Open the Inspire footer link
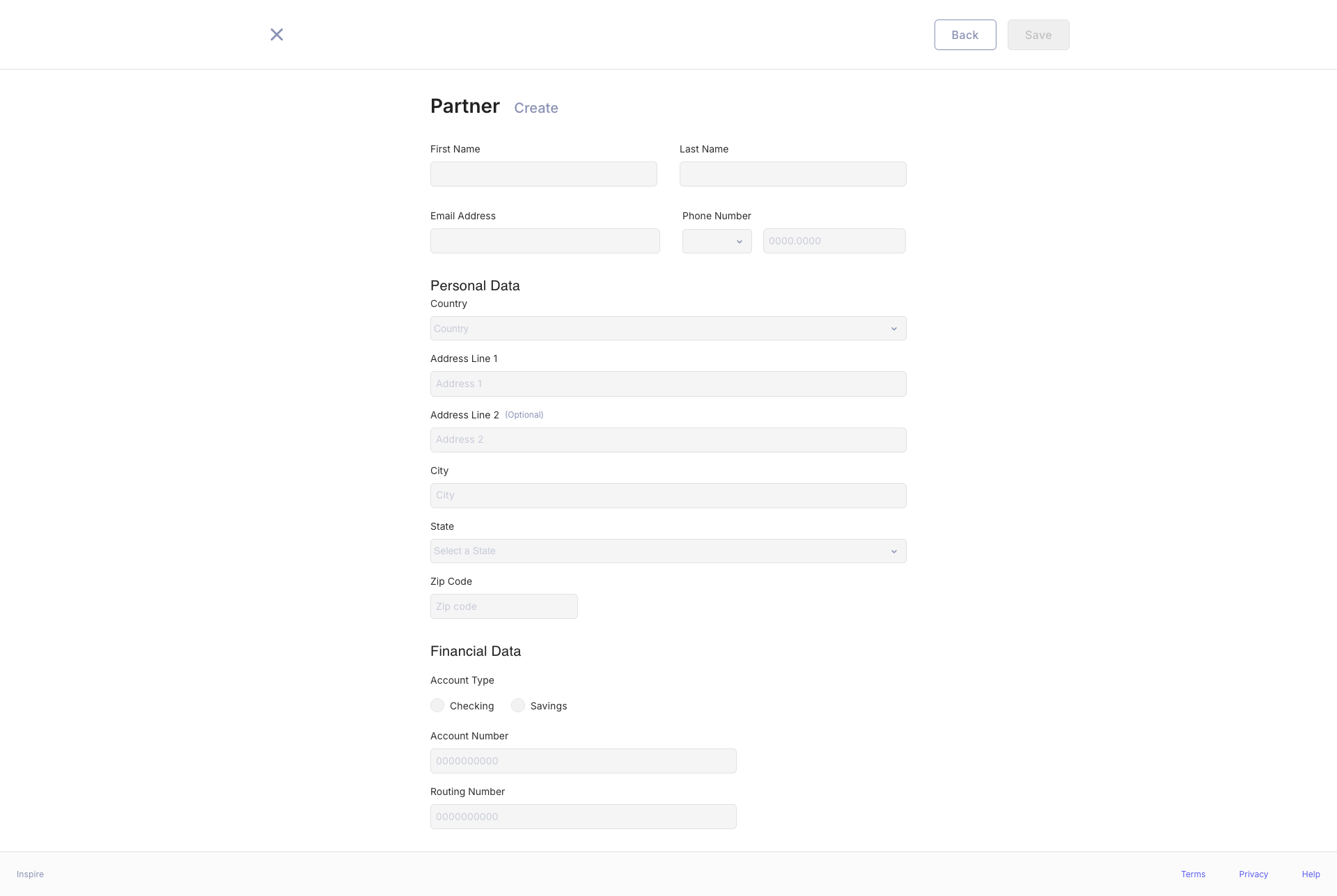 [x=30, y=874]
